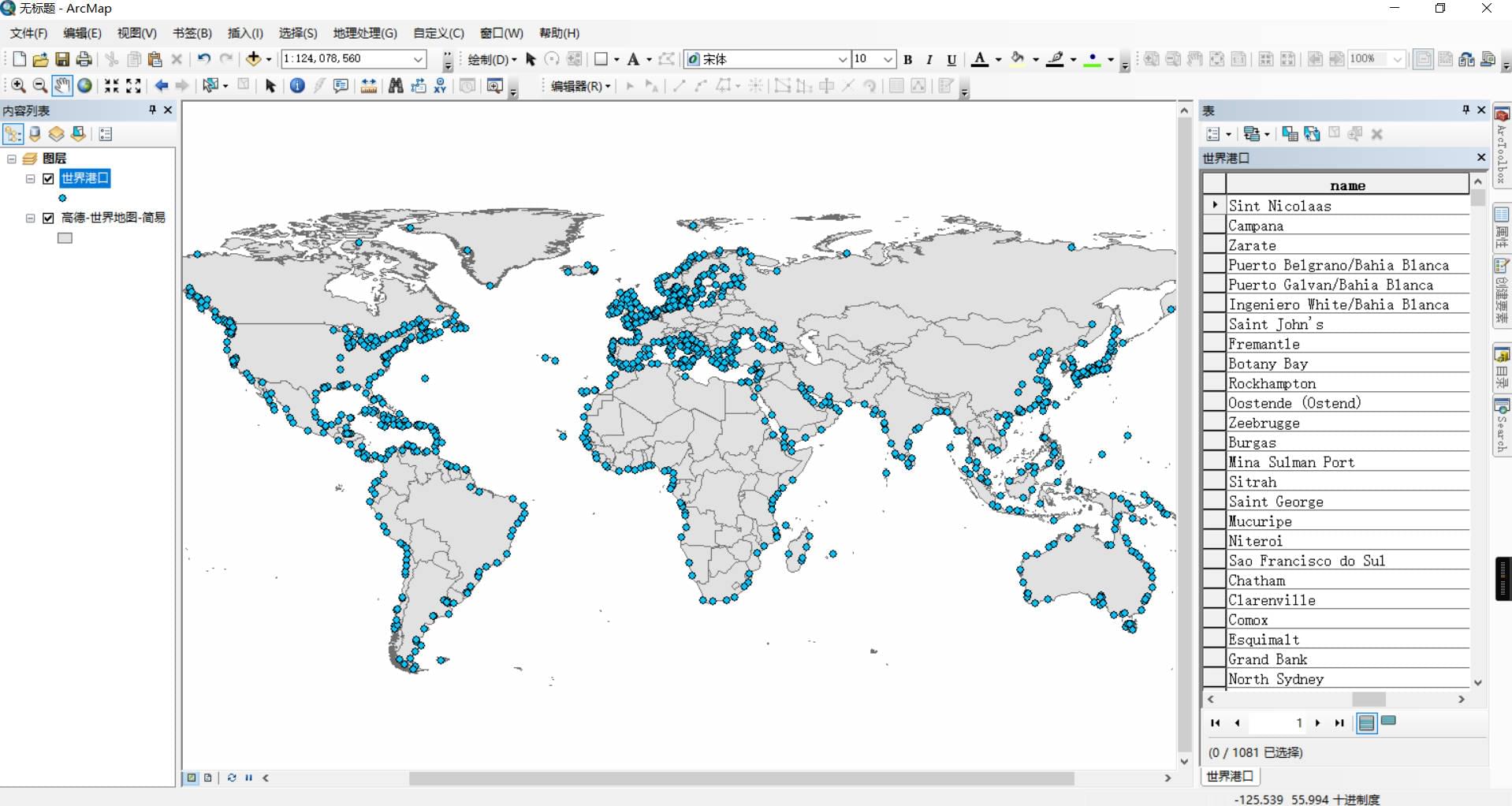
Task: Select the 世界港口 table tab
Action: (1230, 776)
